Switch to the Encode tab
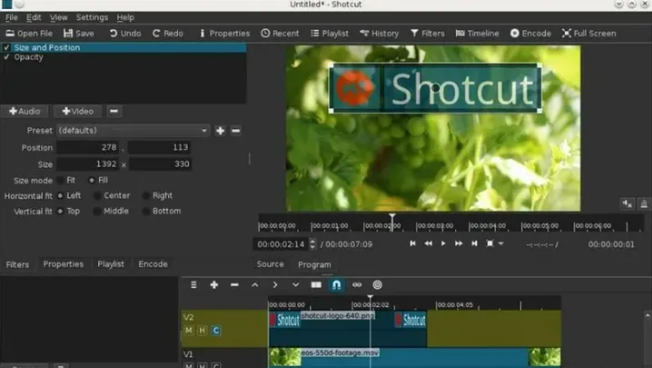Image resolution: width=652 pixels, height=368 pixels. (153, 264)
